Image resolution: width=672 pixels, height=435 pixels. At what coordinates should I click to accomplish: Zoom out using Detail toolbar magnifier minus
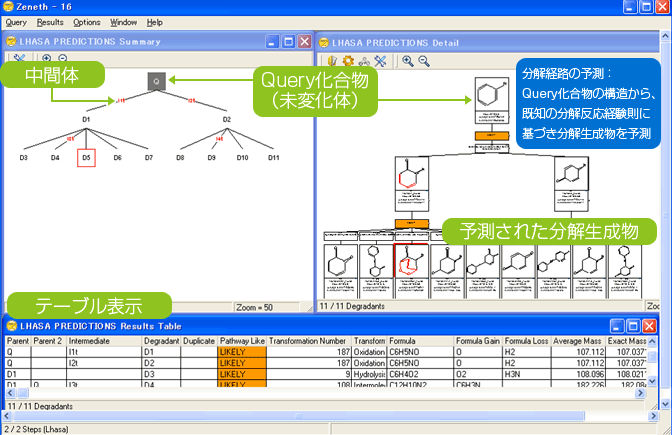[424, 61]
